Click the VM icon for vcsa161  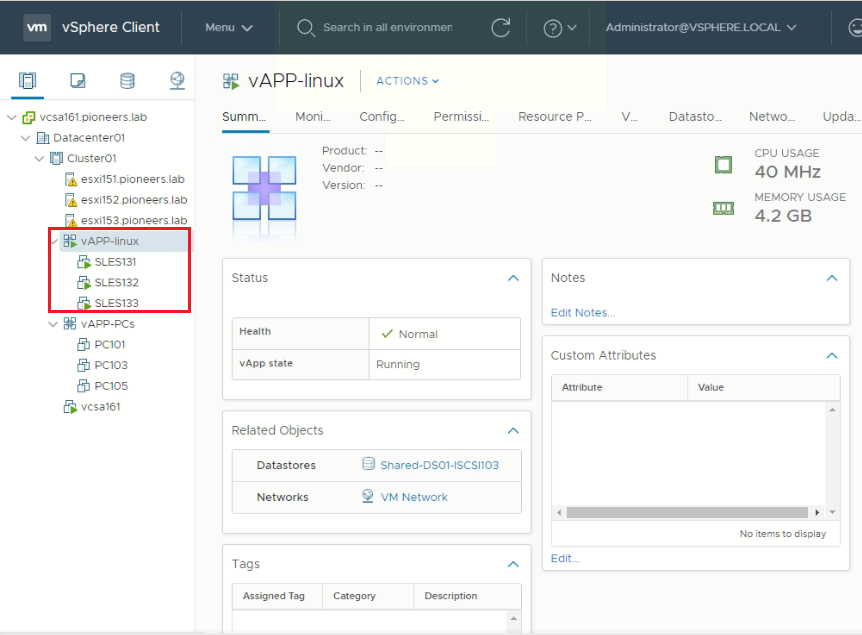pos(70,407)
